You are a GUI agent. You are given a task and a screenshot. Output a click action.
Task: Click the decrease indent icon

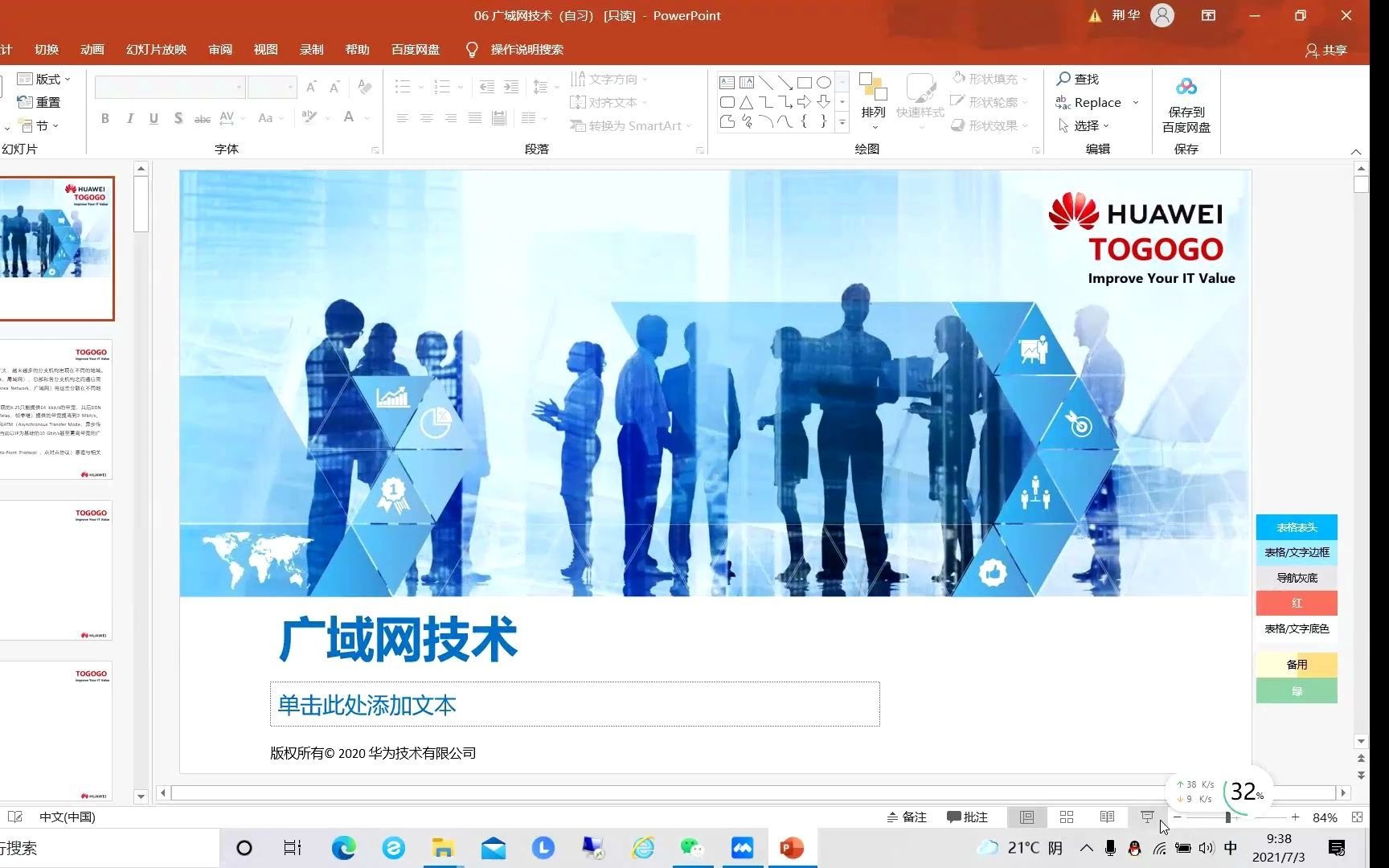click(487, 87)
